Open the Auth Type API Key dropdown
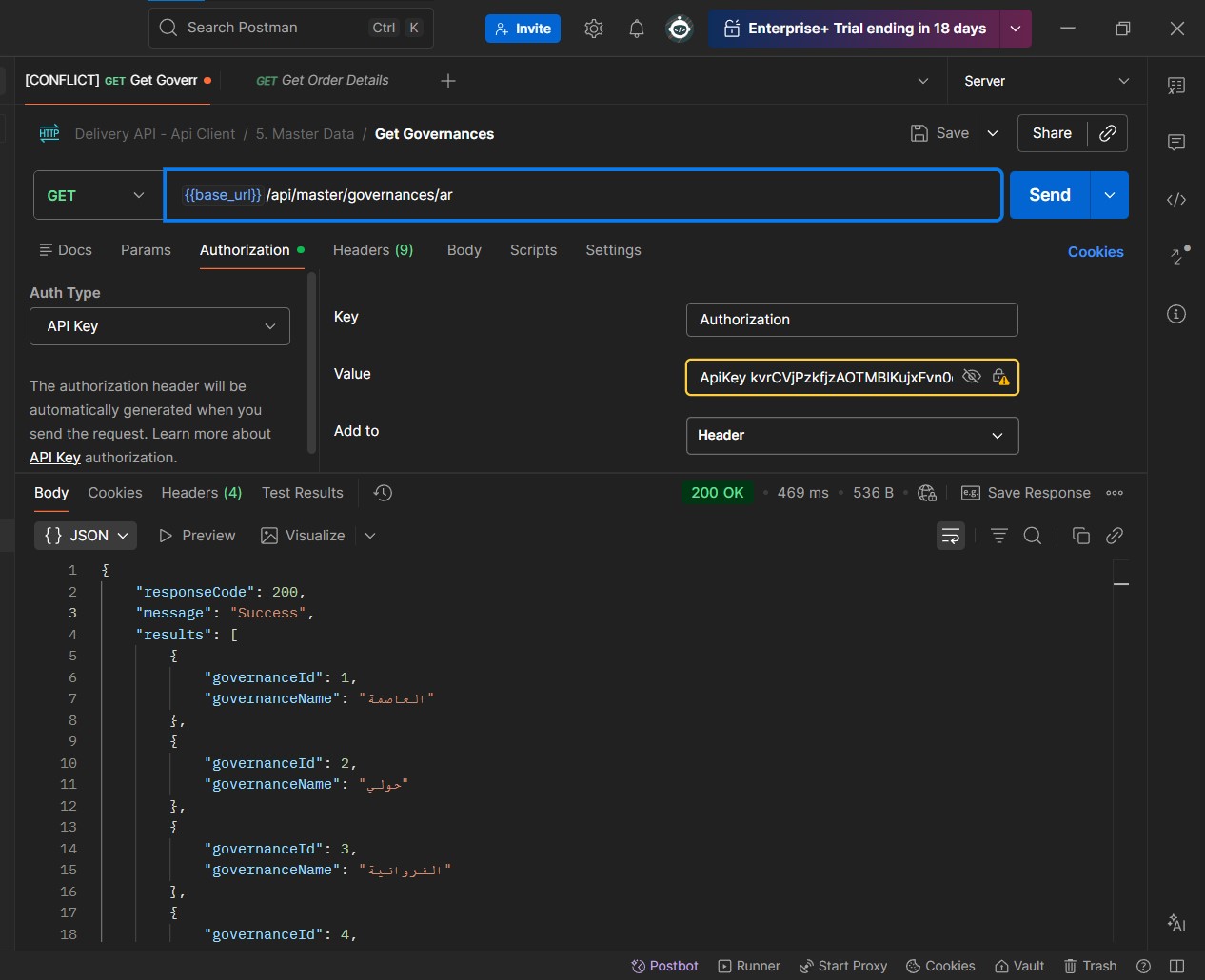 pyautogui.click(x=160, y=326)
